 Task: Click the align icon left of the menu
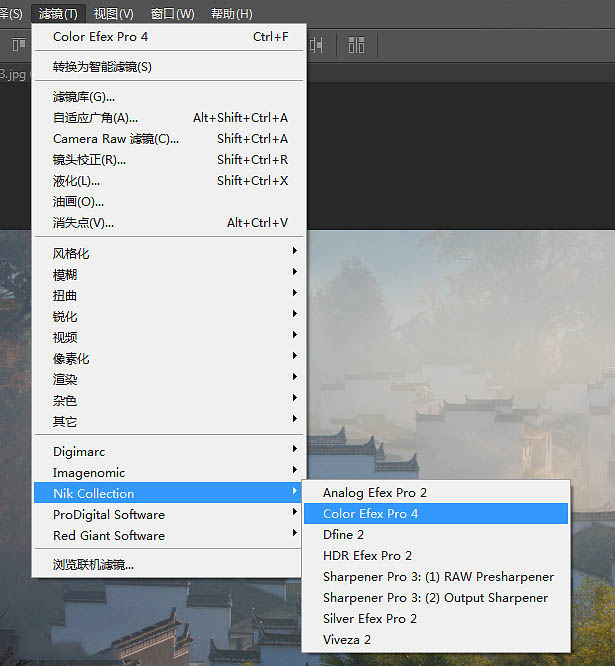18,45
